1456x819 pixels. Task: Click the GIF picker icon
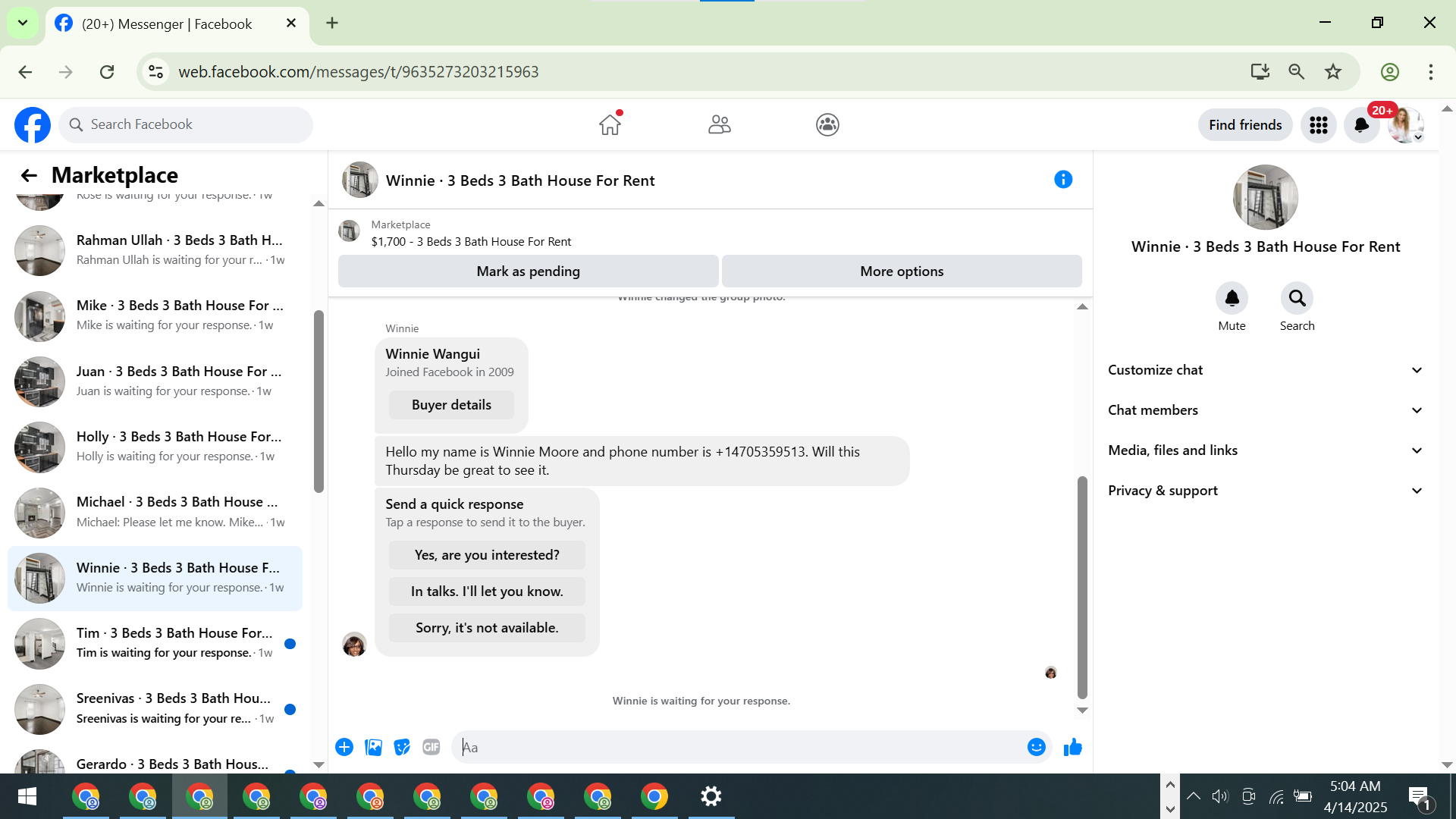pos(431,747)
